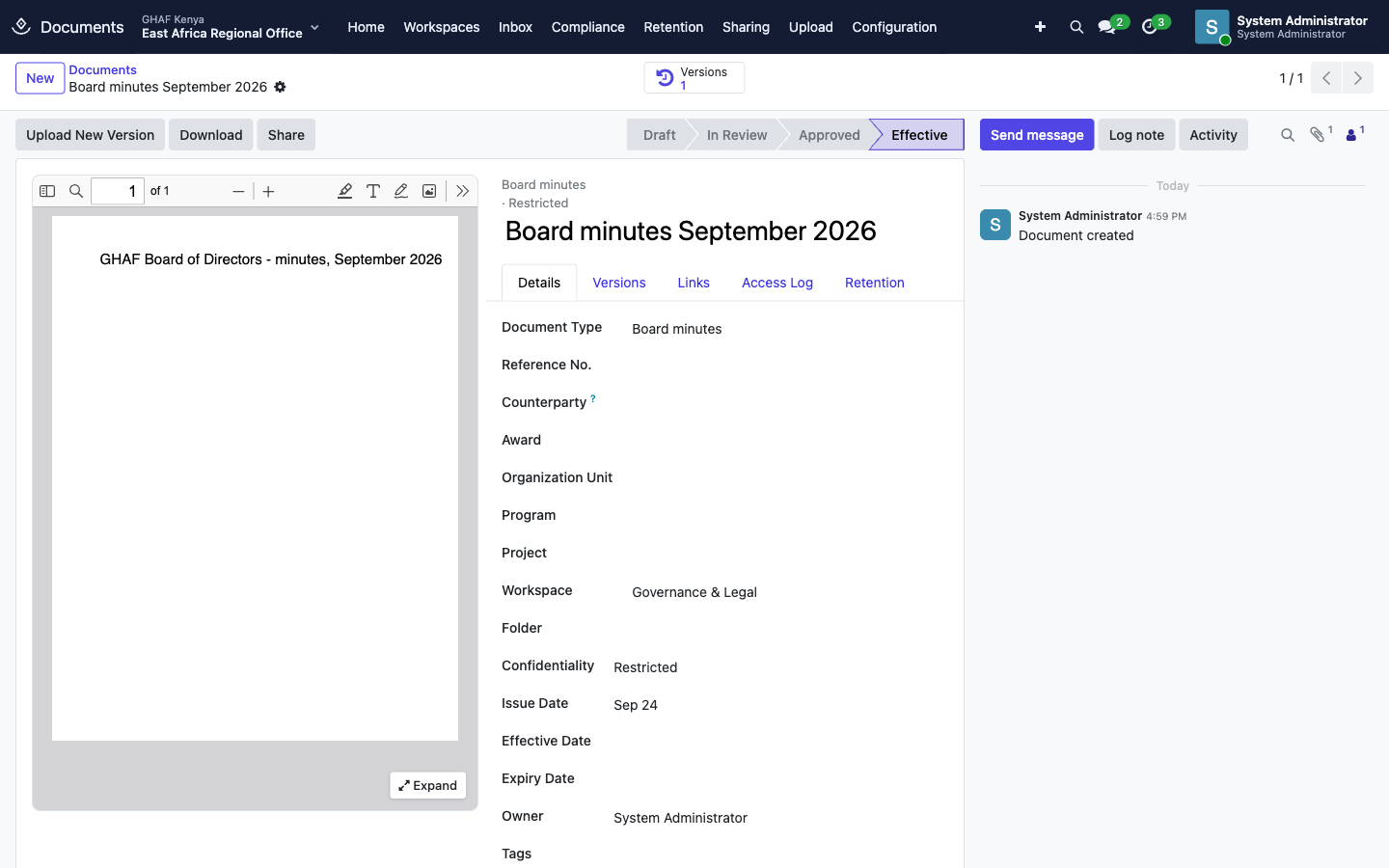Open the Upload menu
Viewport: 1389px width, 868px height.
[811, 27]
